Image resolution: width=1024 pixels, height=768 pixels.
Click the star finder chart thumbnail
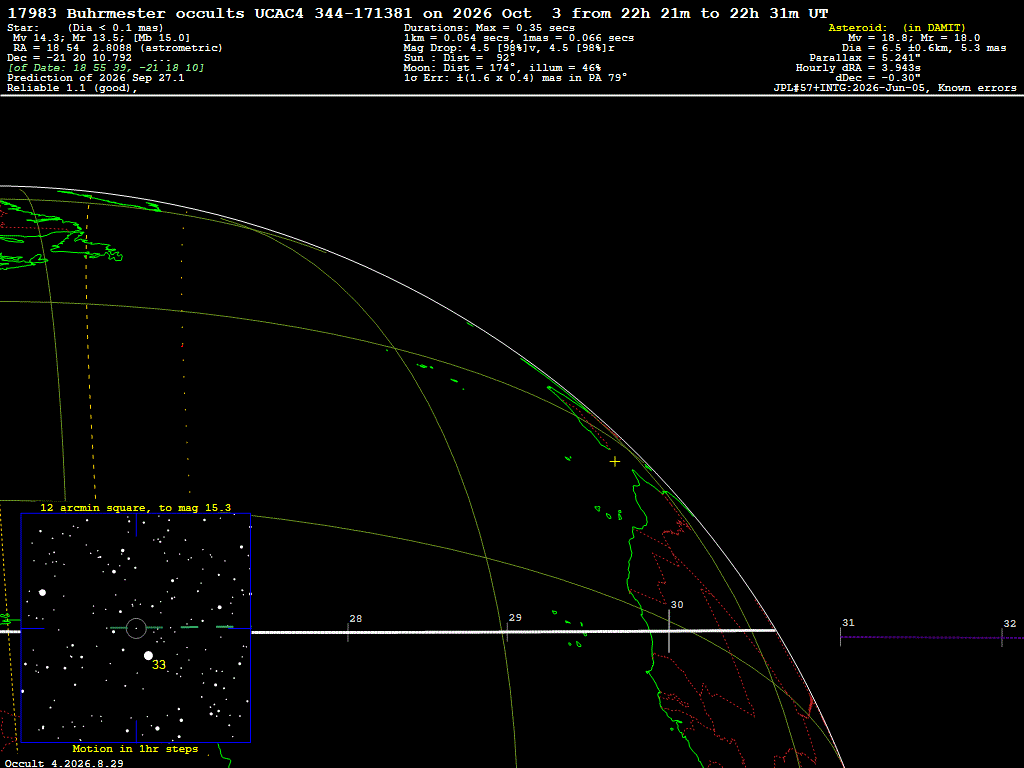click(136, 628)
